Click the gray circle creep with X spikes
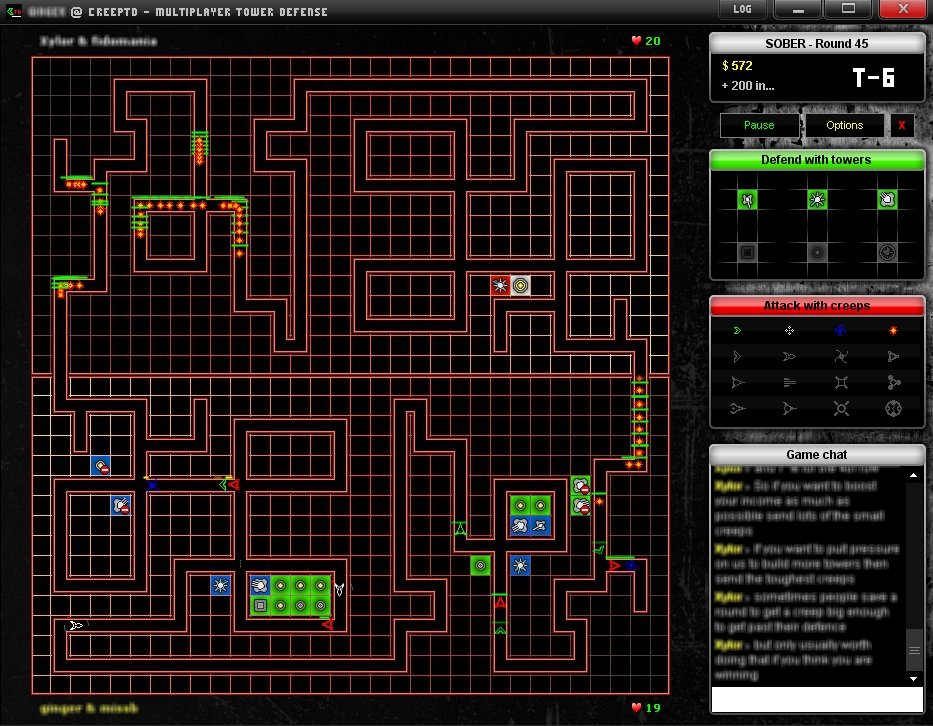Screen dimensions: 933x726 (x=841, y=409)
